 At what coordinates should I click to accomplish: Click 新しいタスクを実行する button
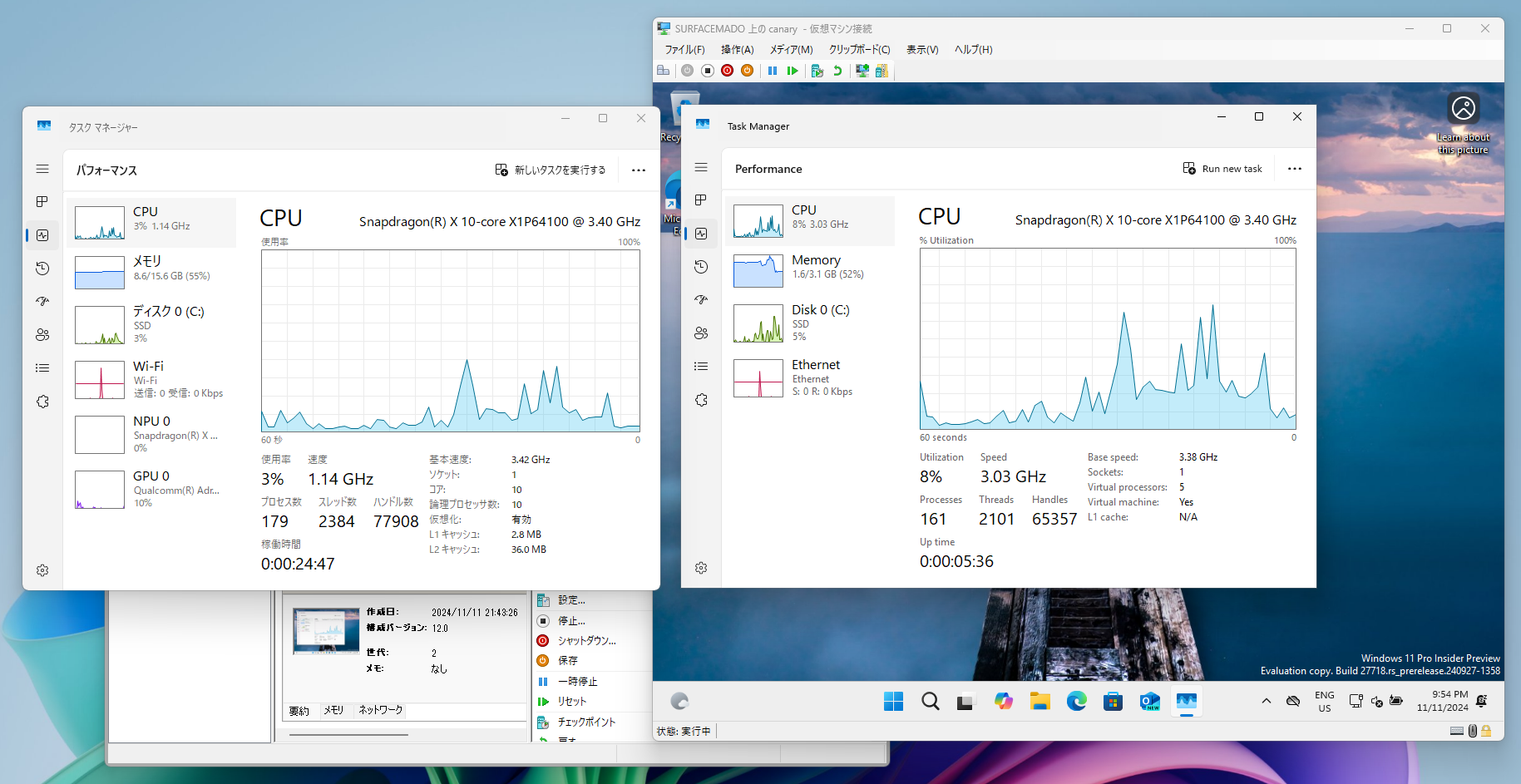(x=551, y=170)
